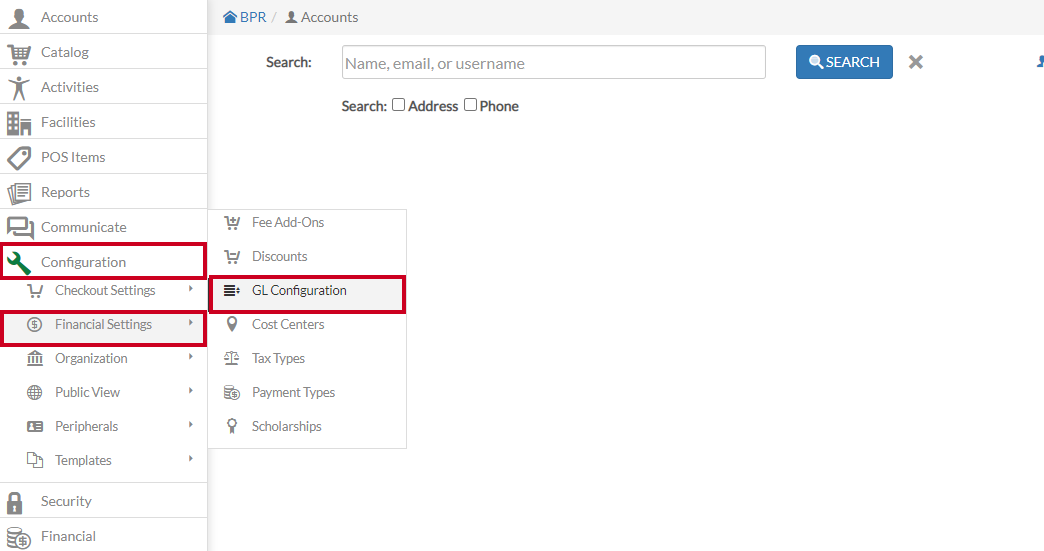The height and width of the screenshot is (551, 1044).
Task: Click the Fee Add-Ons cart icon
Action: pyautogui.click(x=232, y=223)
